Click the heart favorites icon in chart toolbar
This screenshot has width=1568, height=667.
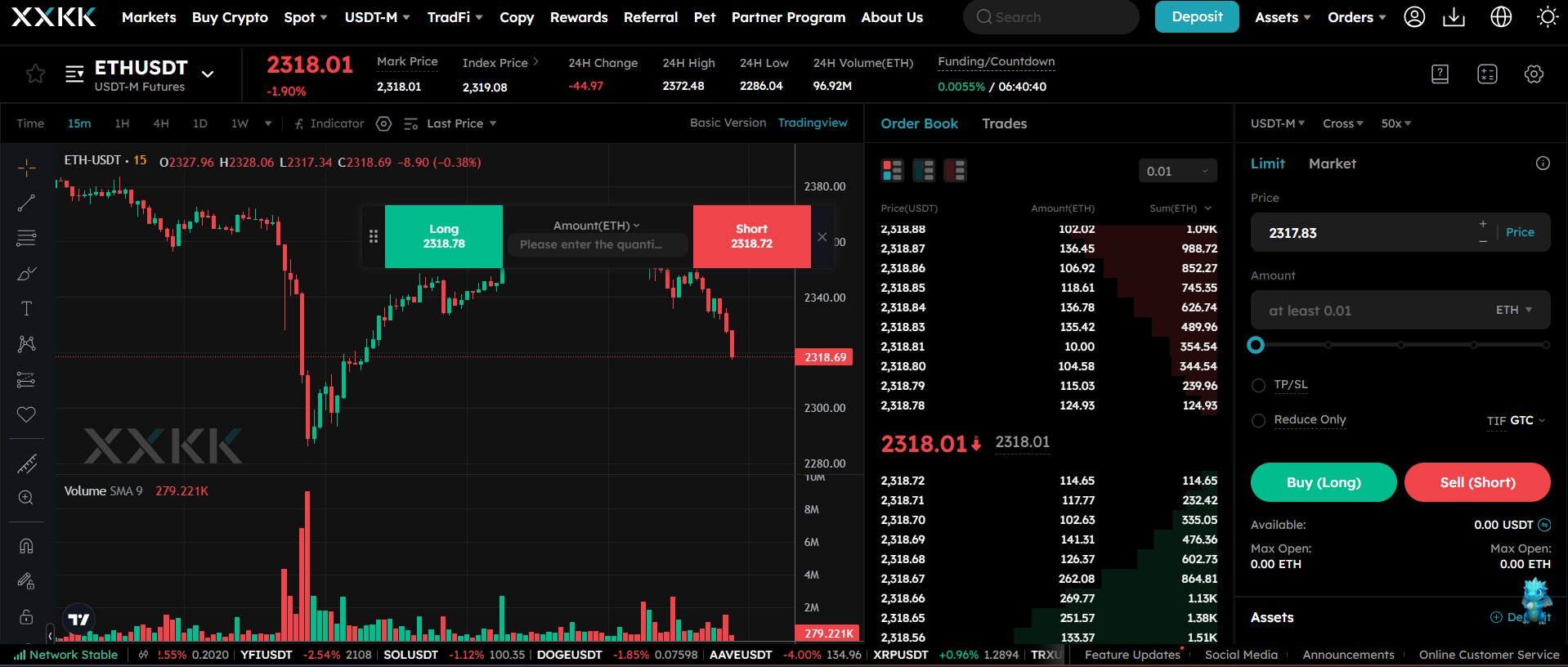click(26, 414)
